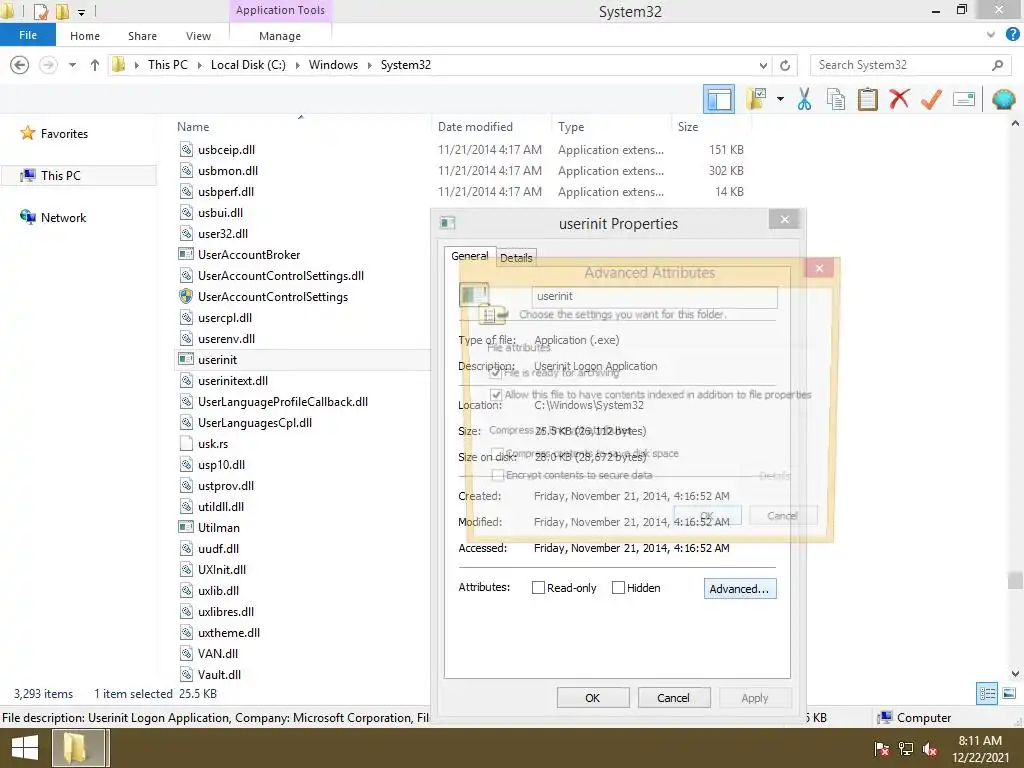1024x768 pixels.
Task: Click the globe icon at toolbar end
Action: pyautogui.click(x=1003, y=99)
